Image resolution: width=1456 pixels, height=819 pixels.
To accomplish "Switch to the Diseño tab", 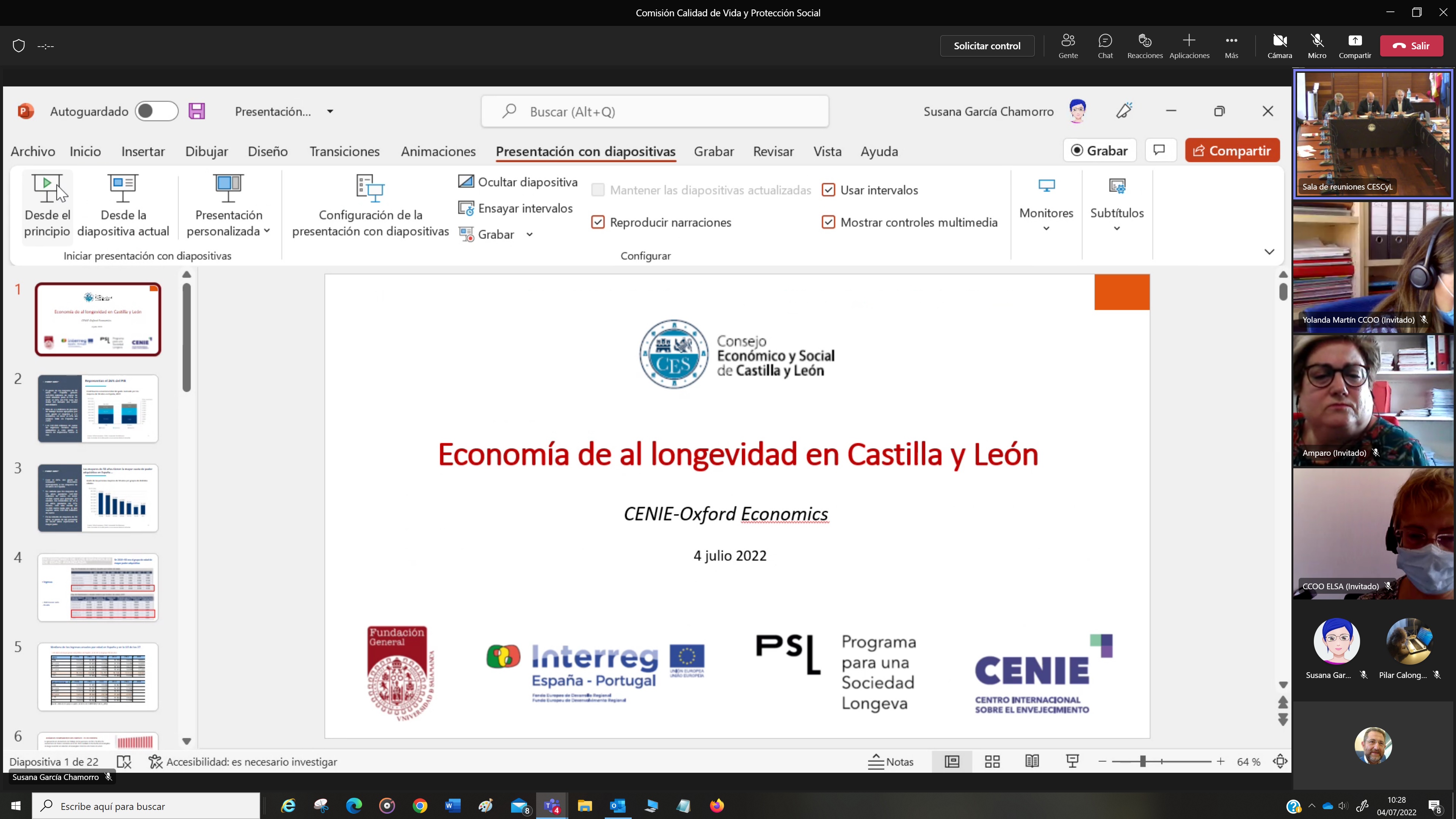I will pos(268,152).
